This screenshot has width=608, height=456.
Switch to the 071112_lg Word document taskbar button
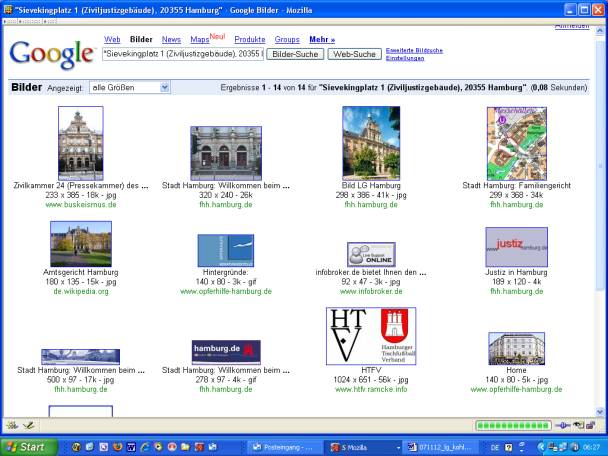(x=441, y=447)
